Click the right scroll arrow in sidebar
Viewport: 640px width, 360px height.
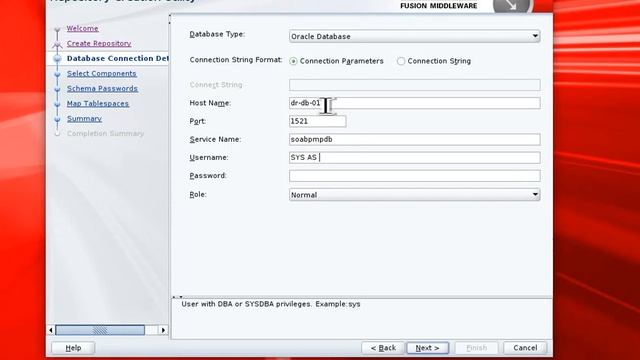(x=163, y=330)
